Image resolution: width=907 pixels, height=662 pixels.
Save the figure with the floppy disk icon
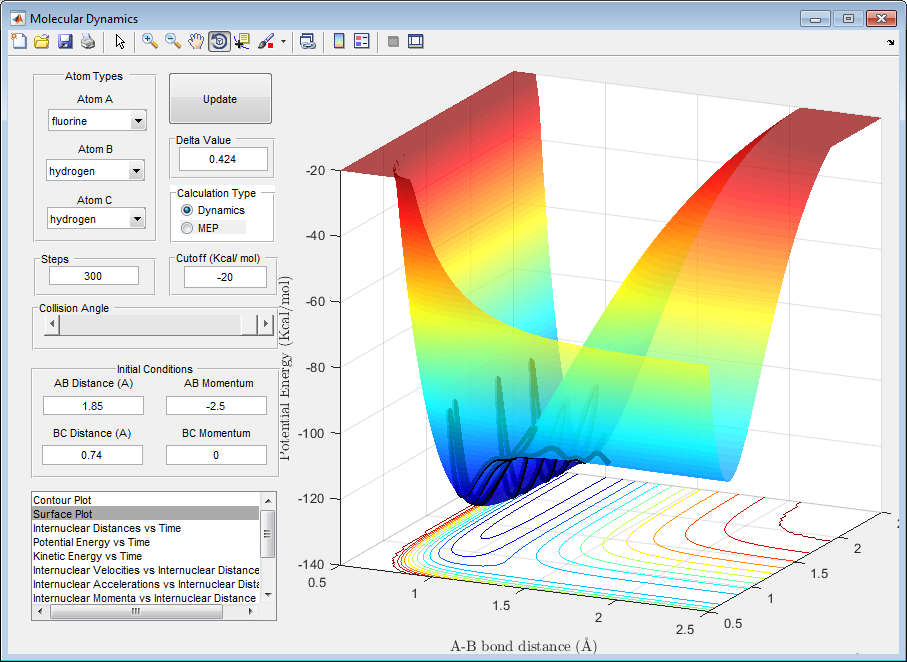click(65, 41)
